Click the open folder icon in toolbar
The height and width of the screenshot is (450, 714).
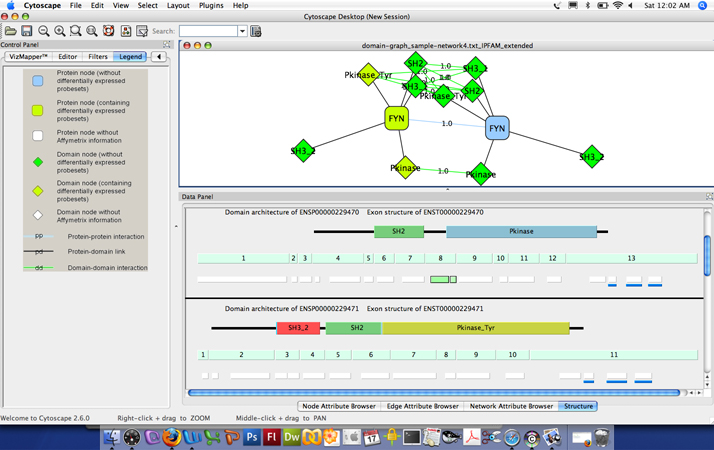(x=10, y=31)
